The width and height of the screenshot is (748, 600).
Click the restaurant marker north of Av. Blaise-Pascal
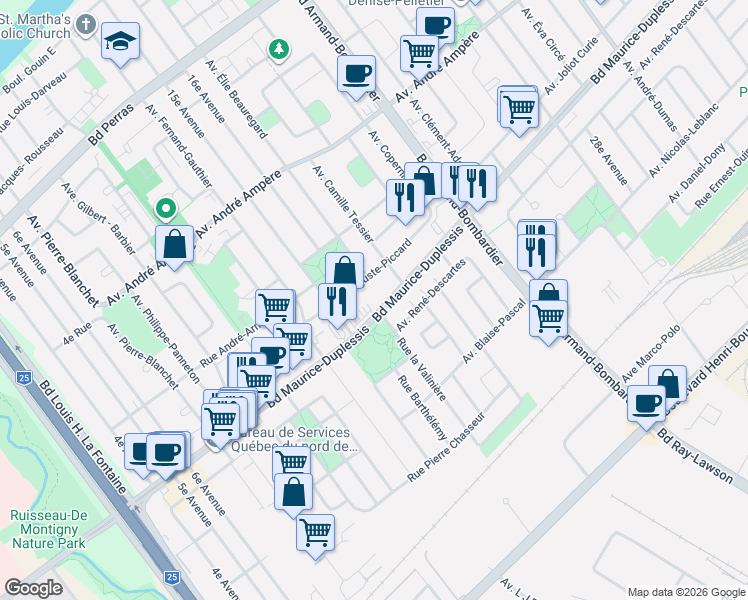tap(536, 255)
